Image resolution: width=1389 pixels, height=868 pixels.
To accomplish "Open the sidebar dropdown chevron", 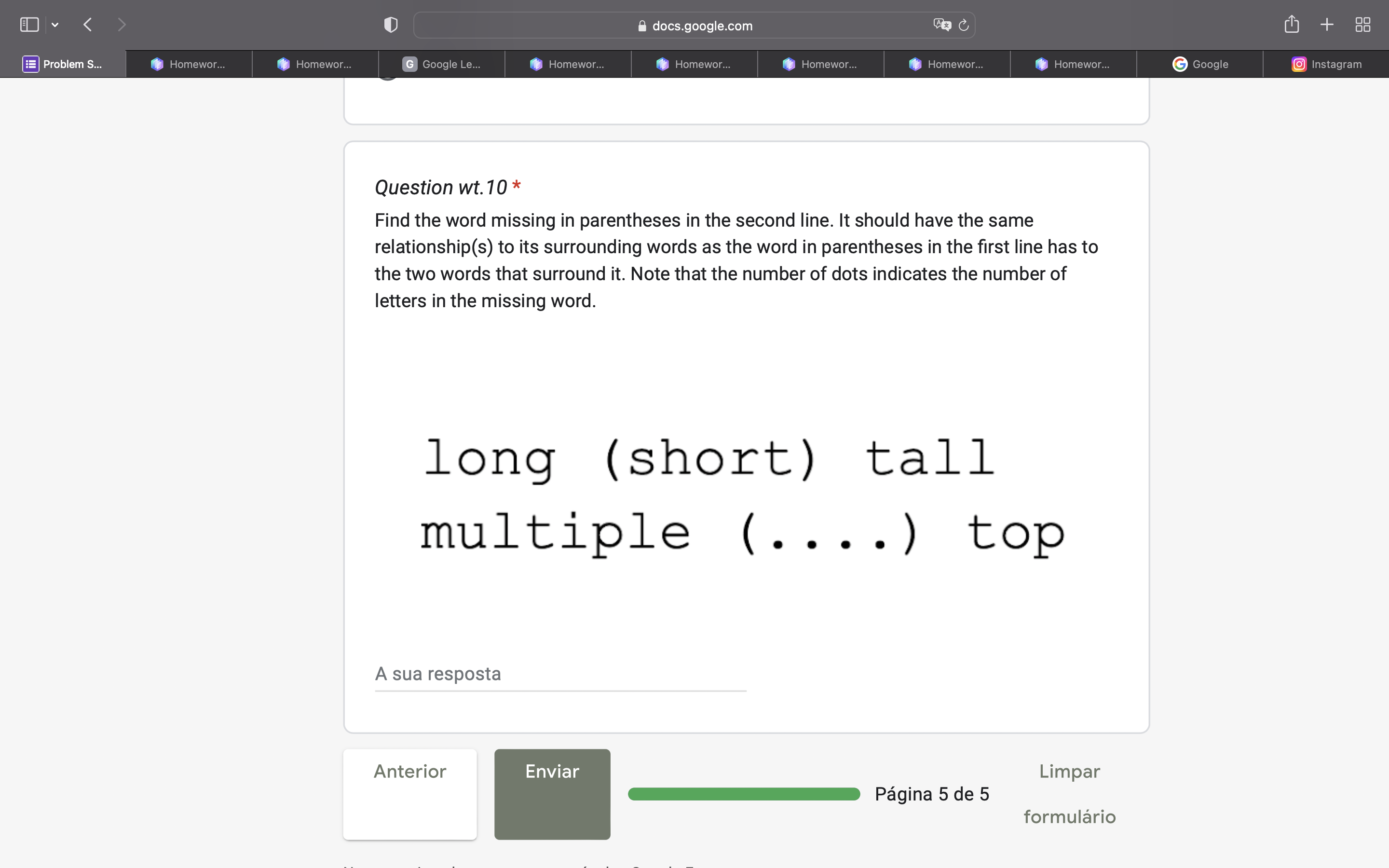I will coord(55,25).
